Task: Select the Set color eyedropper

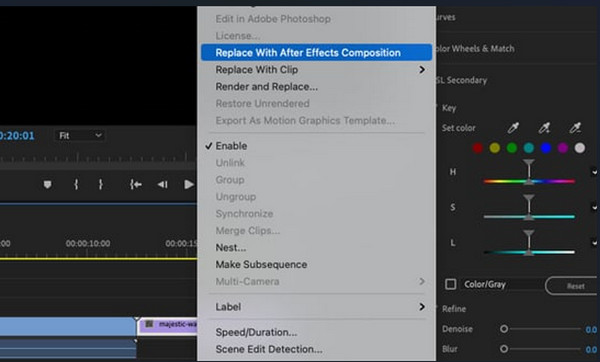Action: click(x=513, y=128)
